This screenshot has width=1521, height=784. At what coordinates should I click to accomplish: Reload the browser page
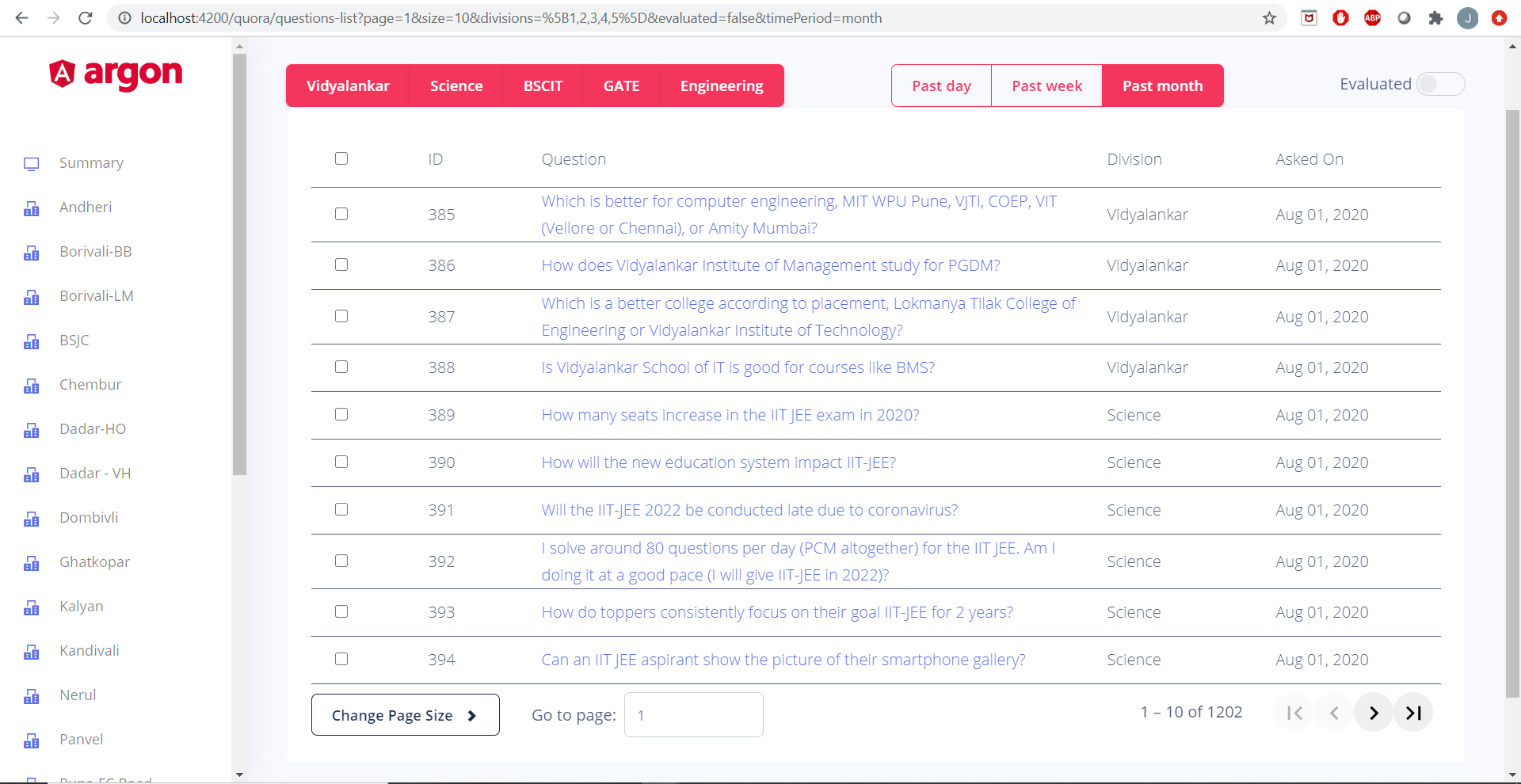pos(86,17)
